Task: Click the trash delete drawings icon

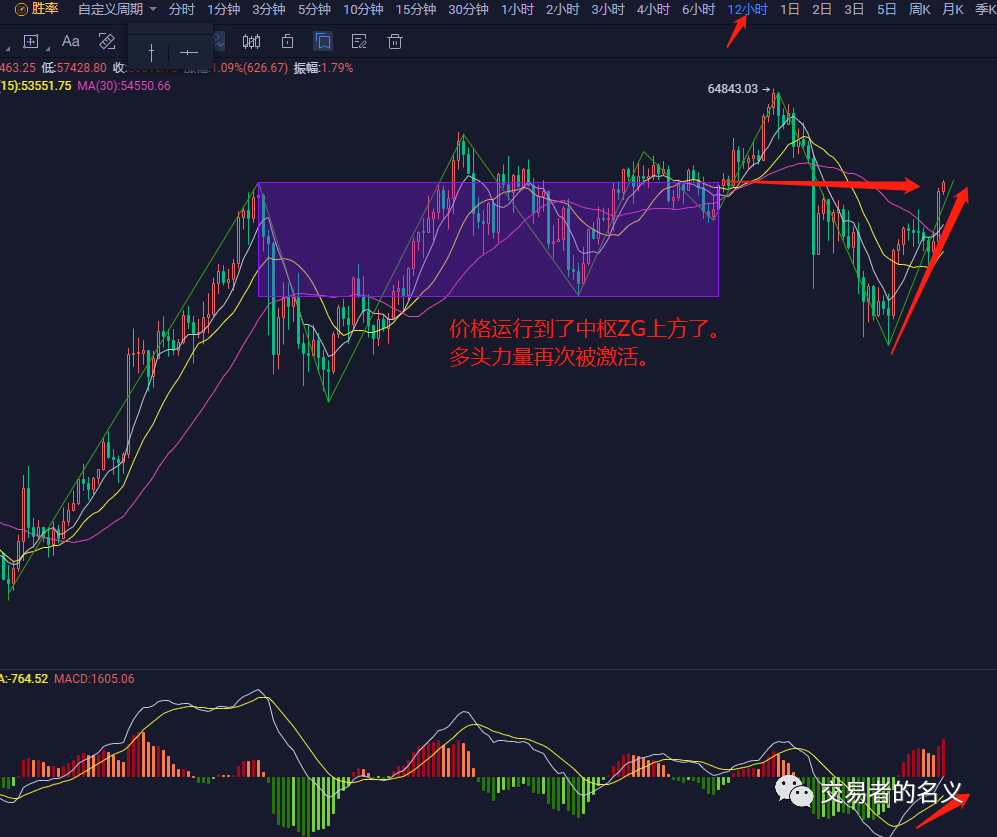Action: point(395,41)
